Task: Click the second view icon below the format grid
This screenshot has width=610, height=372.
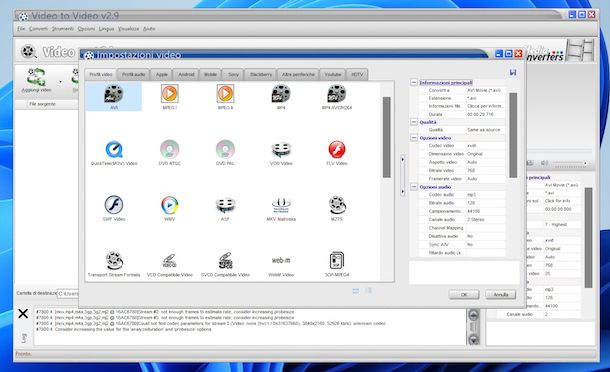Action: pos(368,291)
